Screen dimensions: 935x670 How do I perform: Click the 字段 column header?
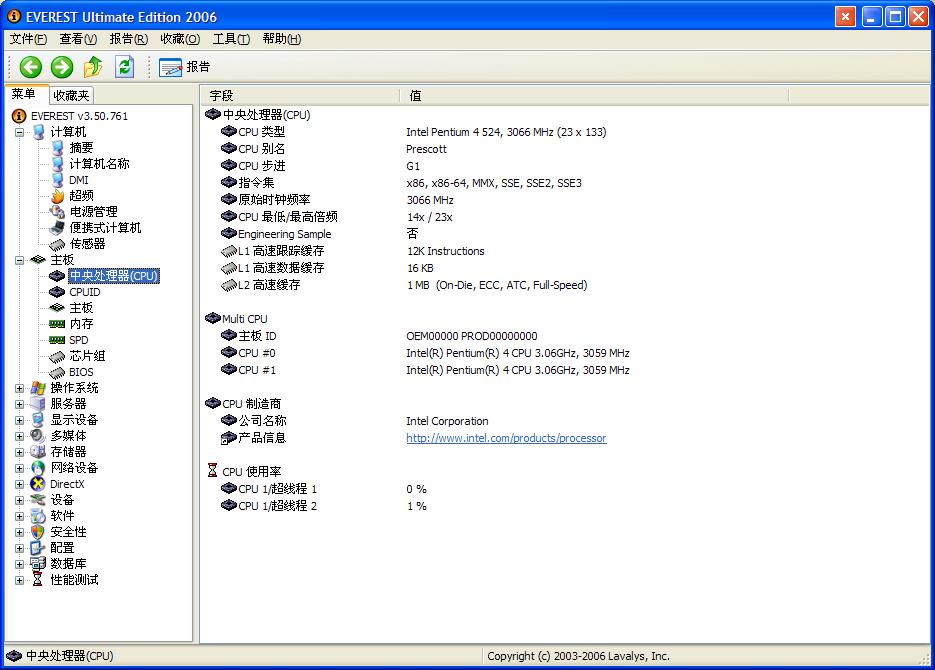pyautogui.click(x=301, y=95)
